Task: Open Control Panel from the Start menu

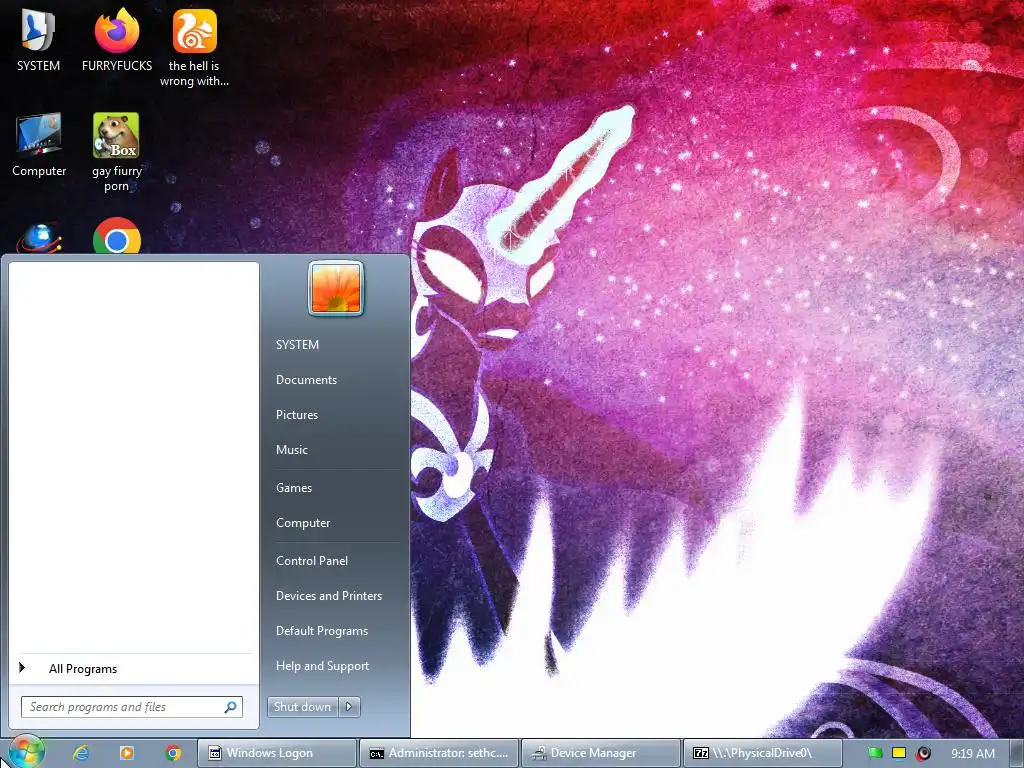Action: 312,561
